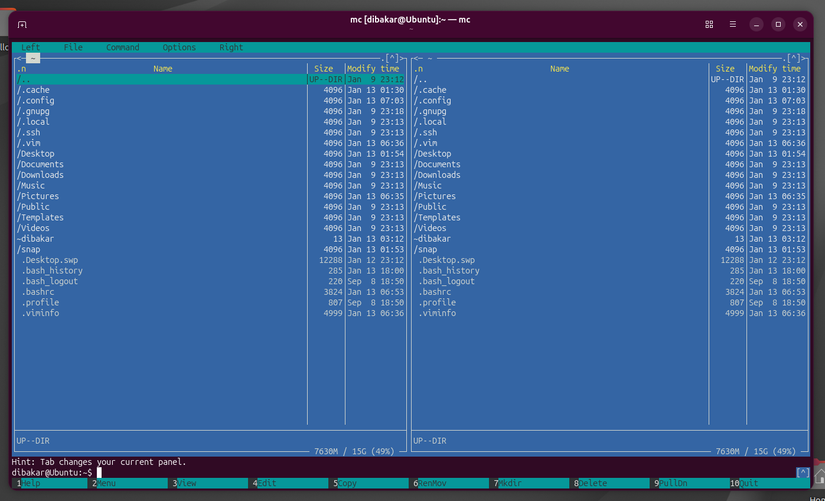
Task: Click right panel Name column header
Action: (x=560, y=69)
